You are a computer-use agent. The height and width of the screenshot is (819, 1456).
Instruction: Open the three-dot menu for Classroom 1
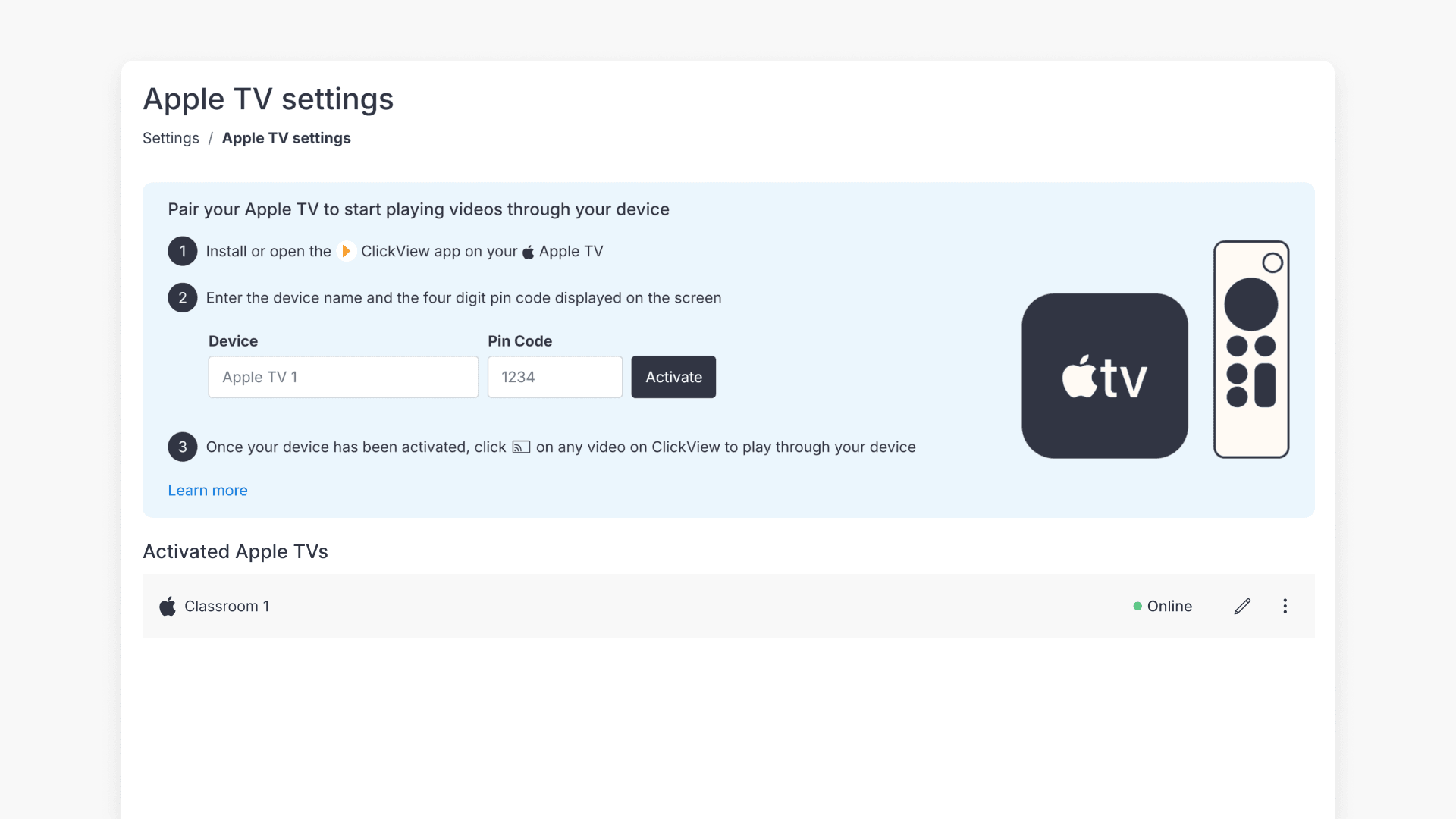[1285, 606]
